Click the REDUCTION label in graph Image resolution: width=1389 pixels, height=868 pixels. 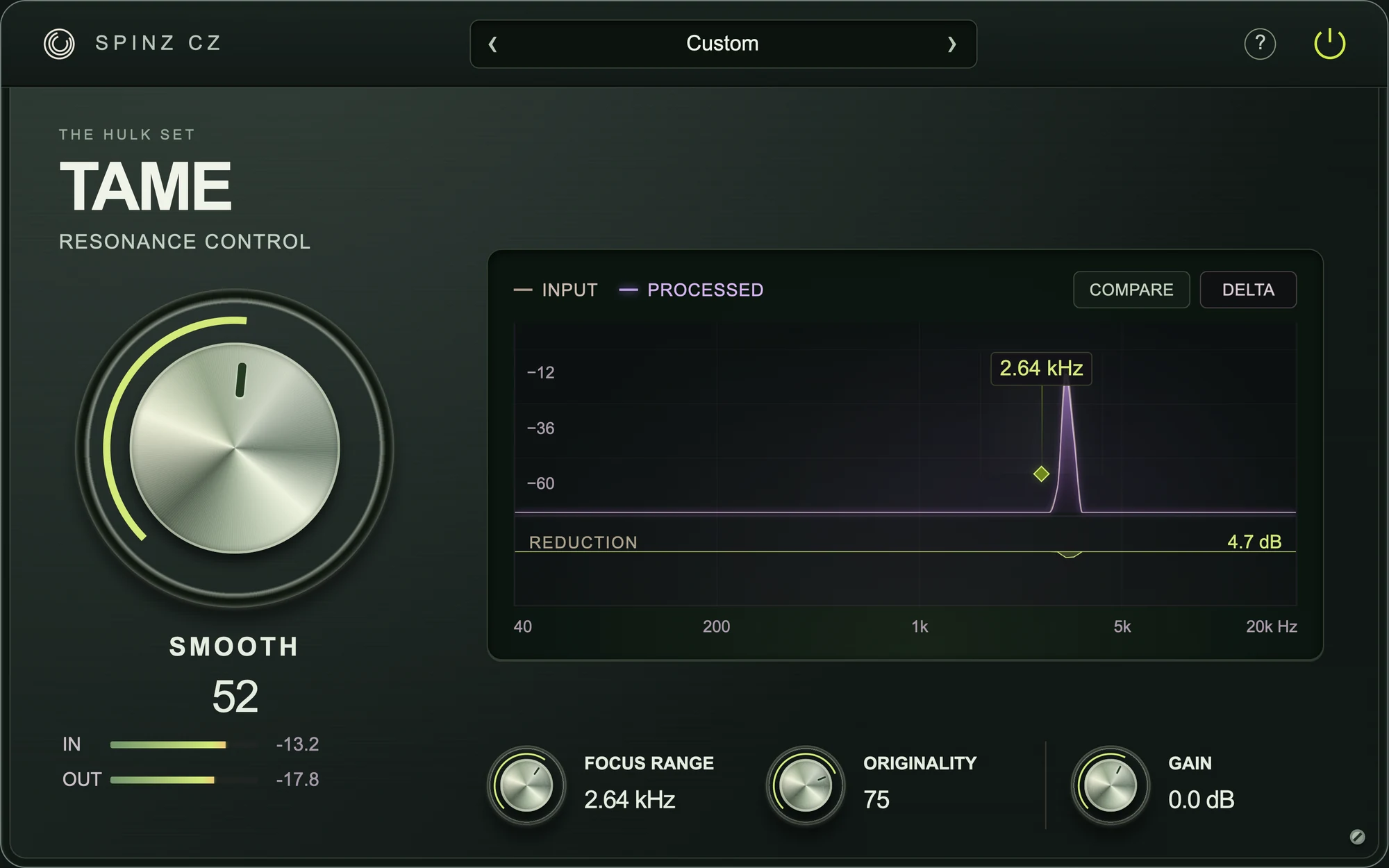(x=583, y=542)
